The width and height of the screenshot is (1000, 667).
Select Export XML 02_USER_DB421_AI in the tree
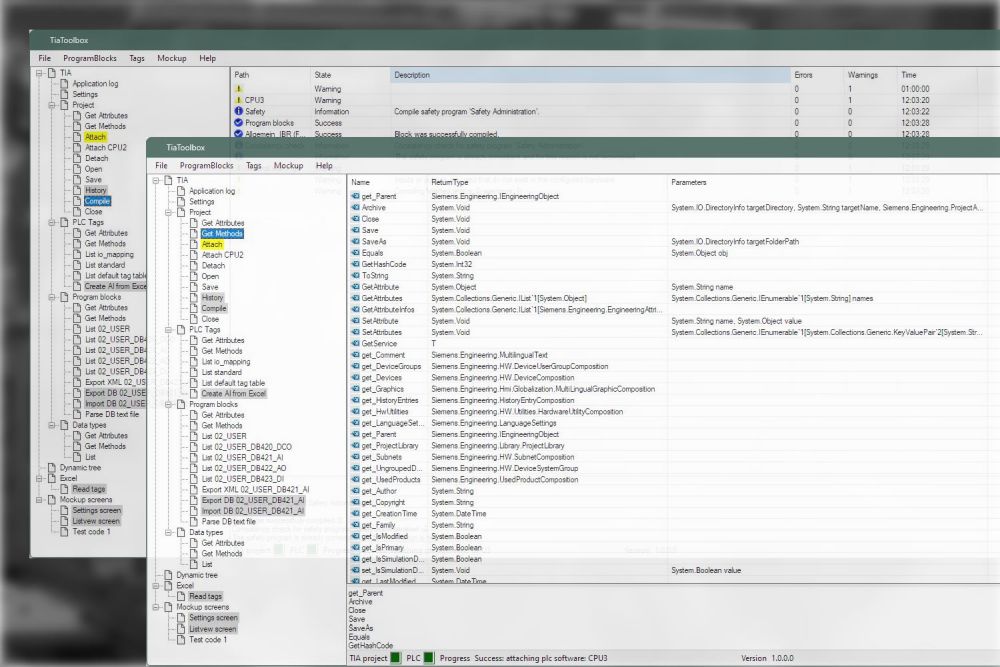pos(255,490)
